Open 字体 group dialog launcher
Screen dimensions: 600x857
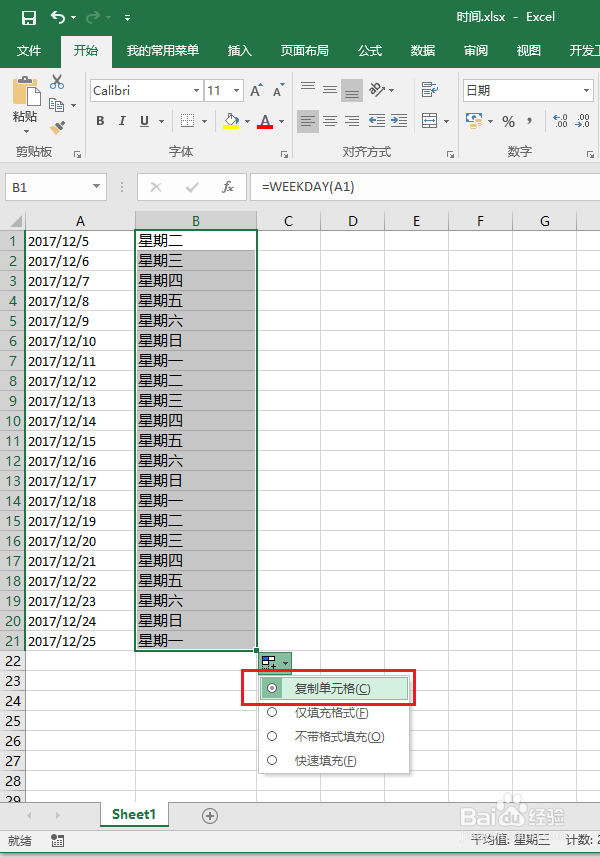click(284, 155)
